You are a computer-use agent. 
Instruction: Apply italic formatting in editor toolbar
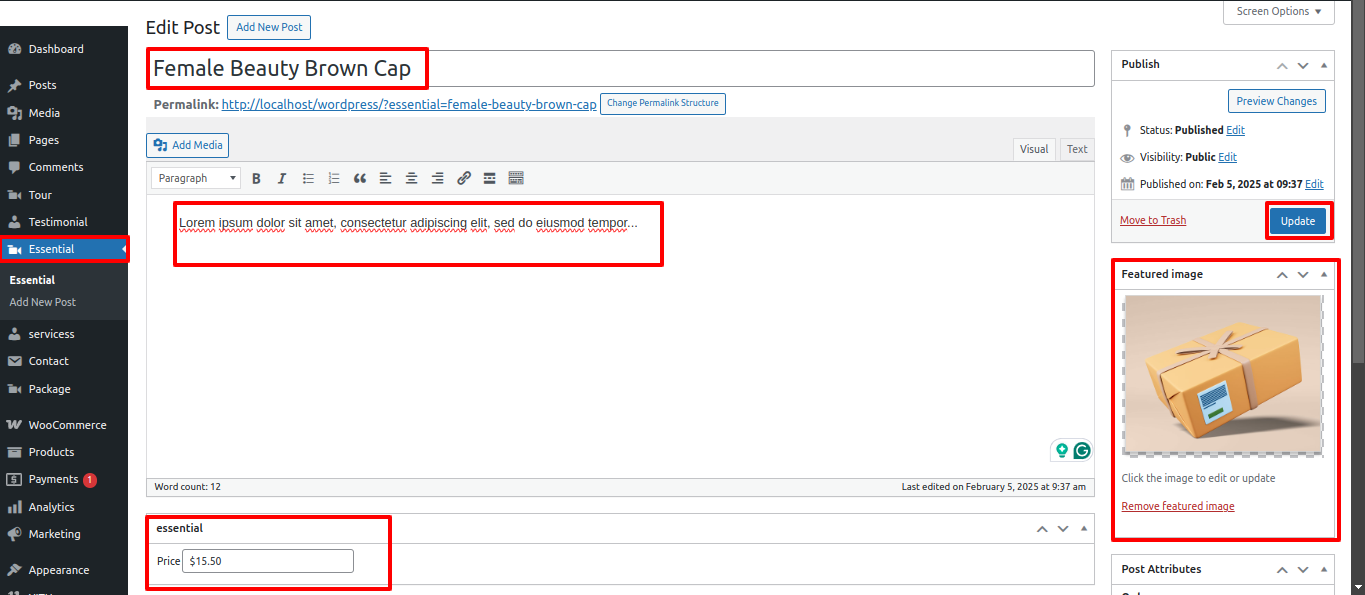tap(282, 178)
